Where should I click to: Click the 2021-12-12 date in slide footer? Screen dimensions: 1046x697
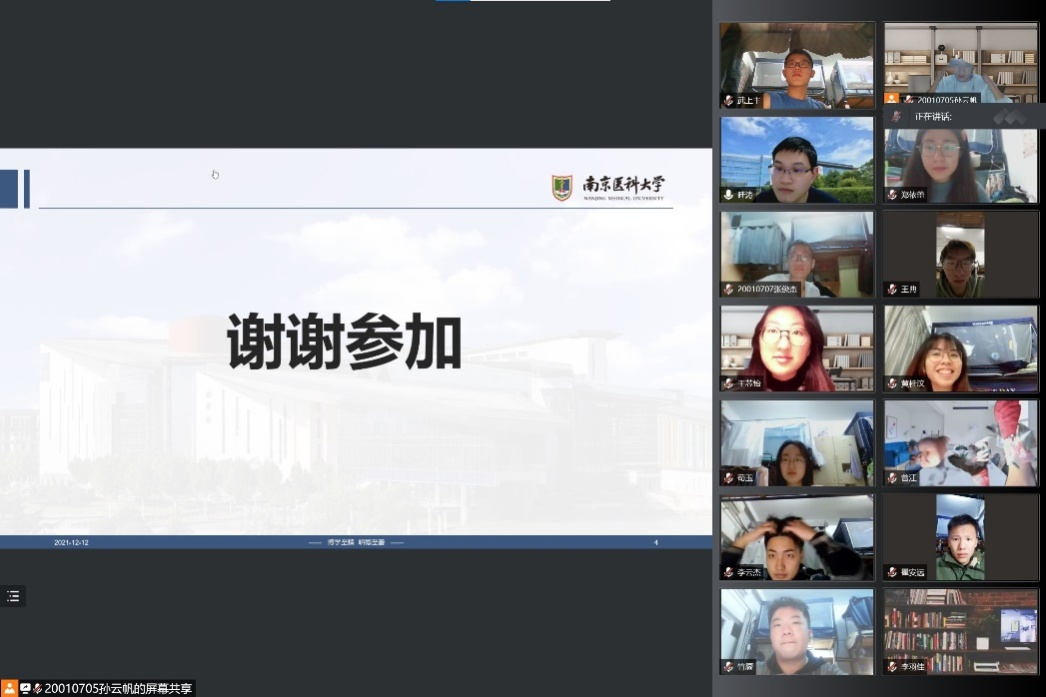71,542
